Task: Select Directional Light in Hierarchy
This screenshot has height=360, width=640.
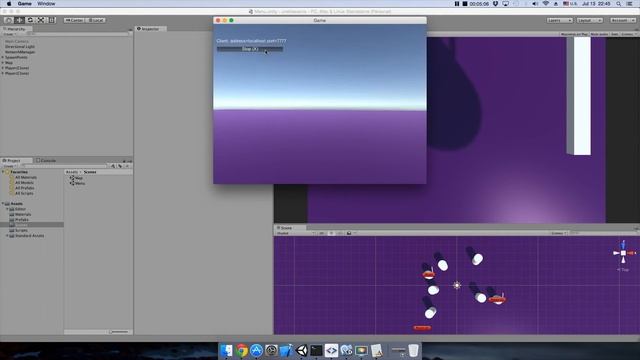Action: point(20,47)
